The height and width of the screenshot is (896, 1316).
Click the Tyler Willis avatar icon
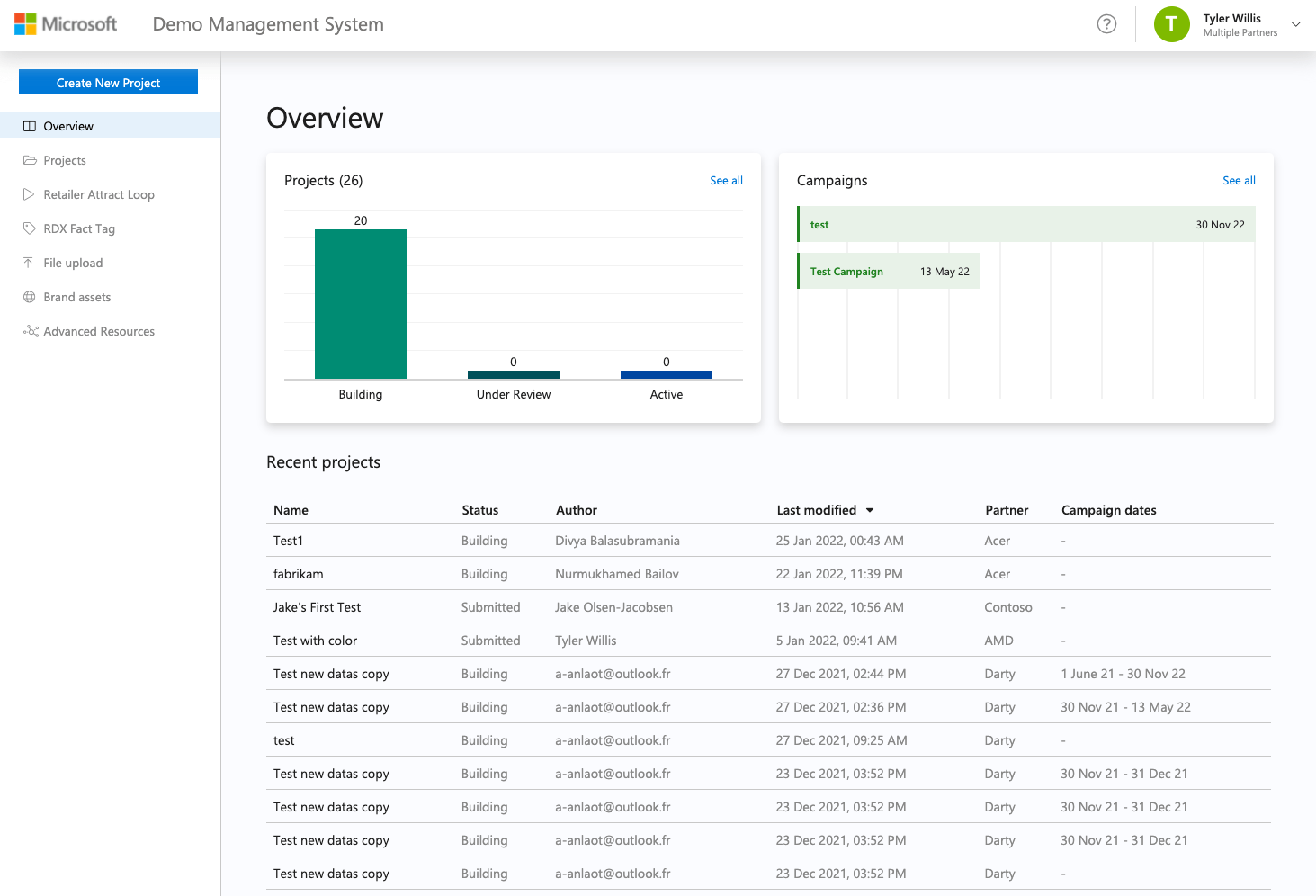pyautogui.click(x=1171, y=24)
